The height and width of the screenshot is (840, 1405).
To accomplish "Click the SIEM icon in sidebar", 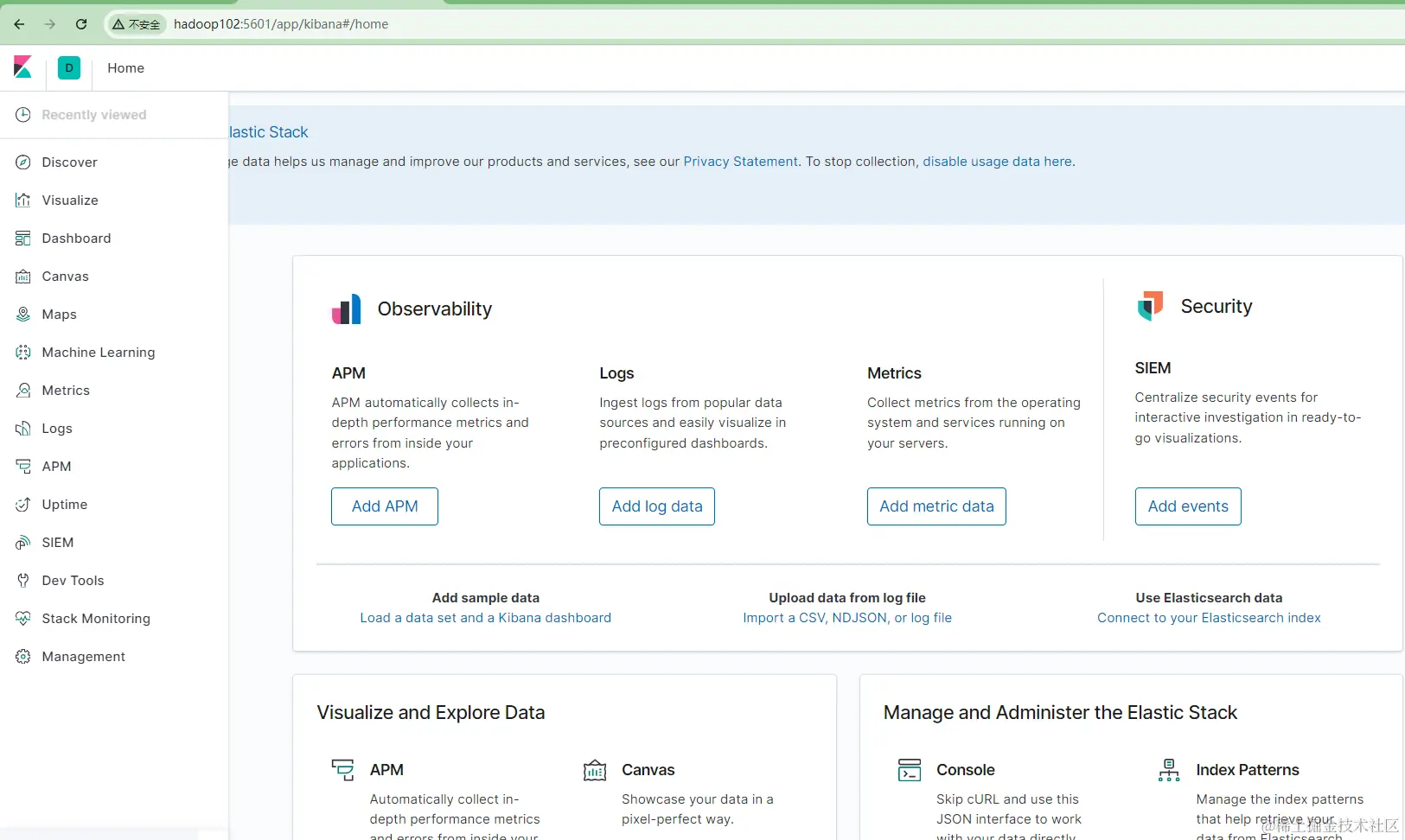I will click(x=23, y=543).
